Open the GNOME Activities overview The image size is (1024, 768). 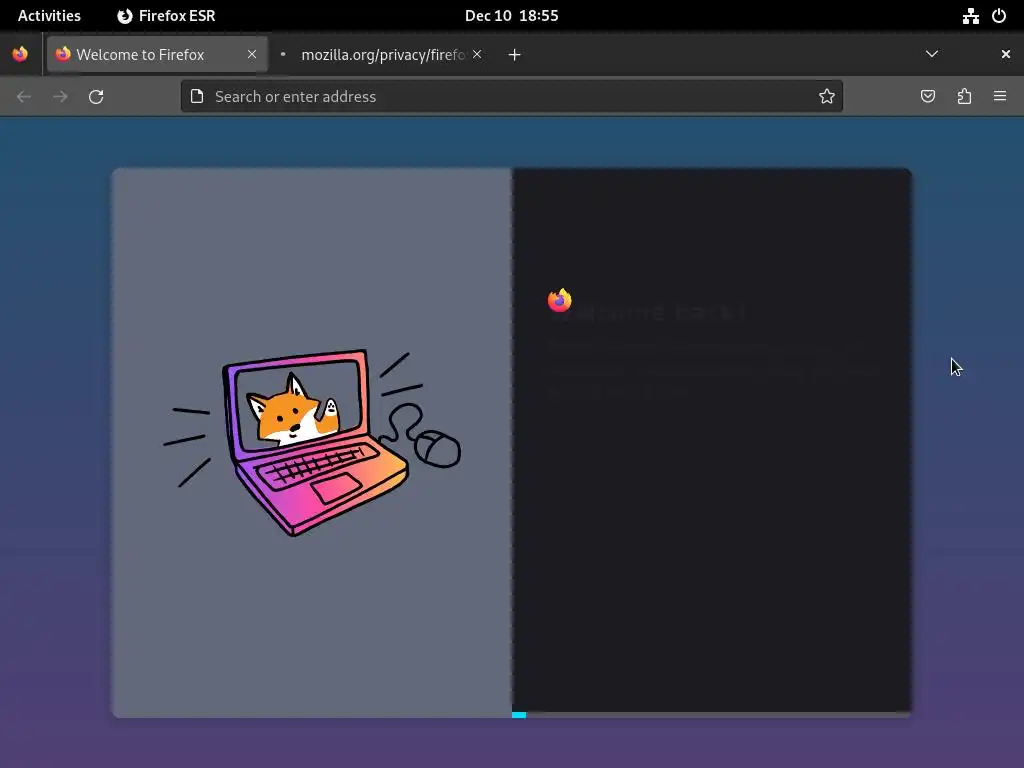point(49,16)
